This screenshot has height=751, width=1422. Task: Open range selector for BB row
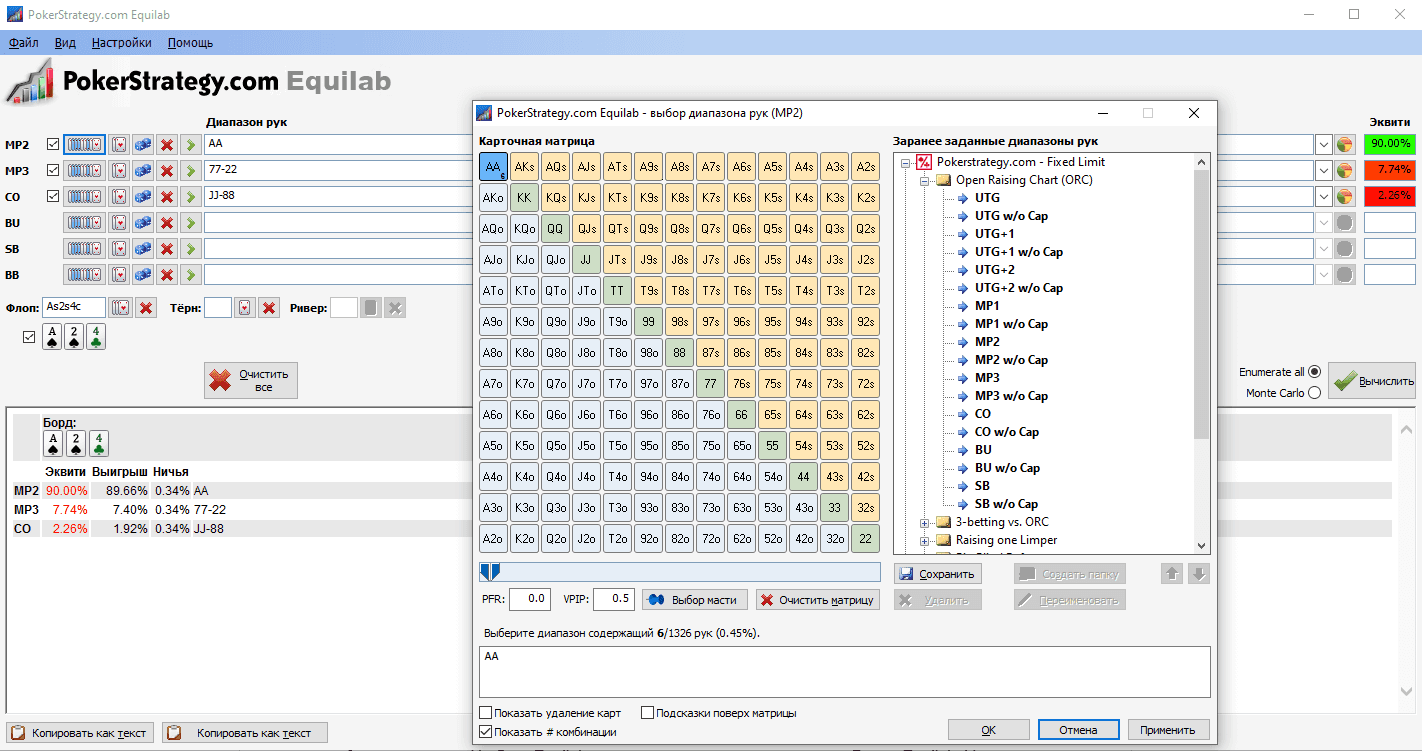[84, 275]
